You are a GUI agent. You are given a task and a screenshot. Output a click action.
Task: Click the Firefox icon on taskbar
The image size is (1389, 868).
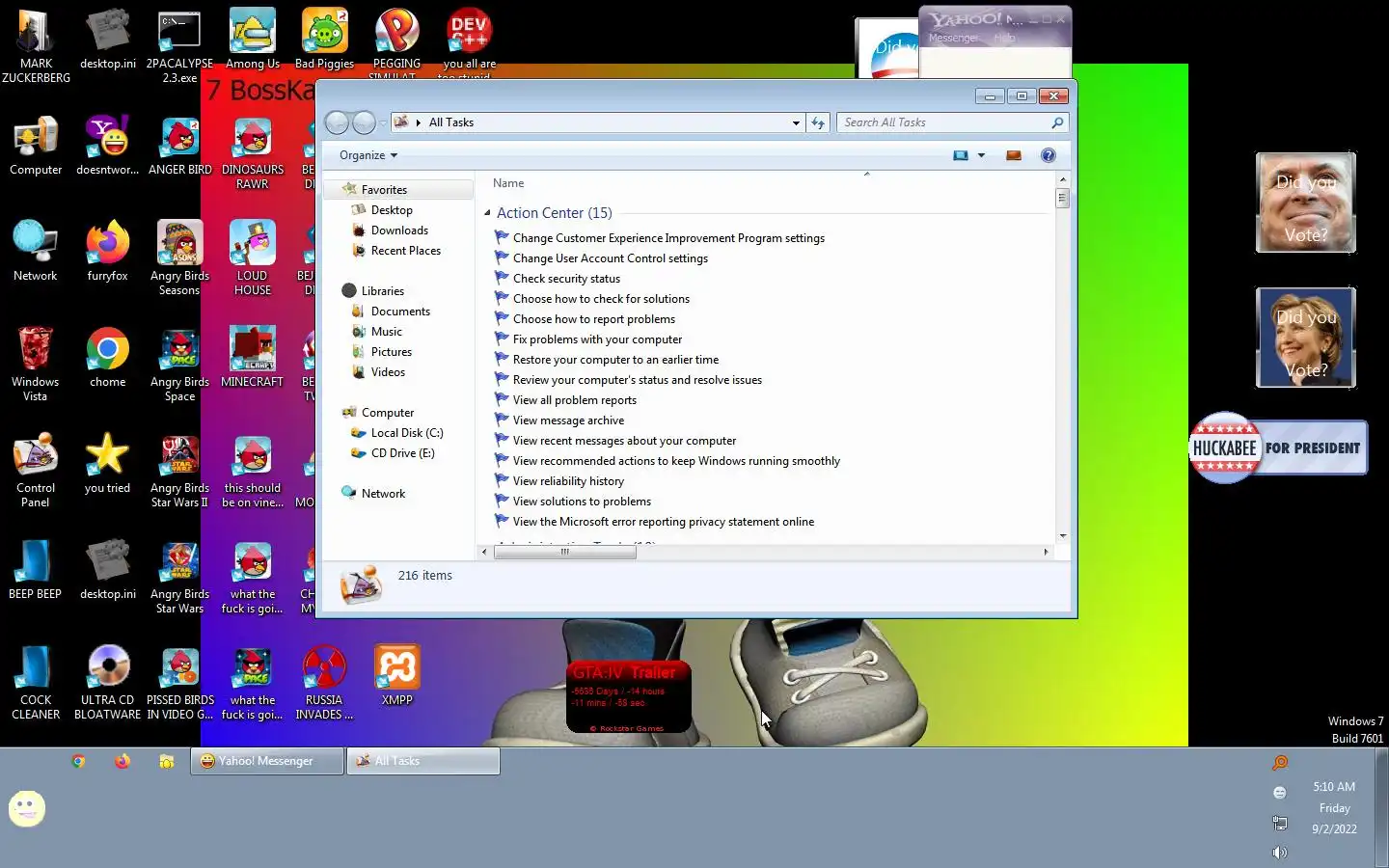coord(123,761)
